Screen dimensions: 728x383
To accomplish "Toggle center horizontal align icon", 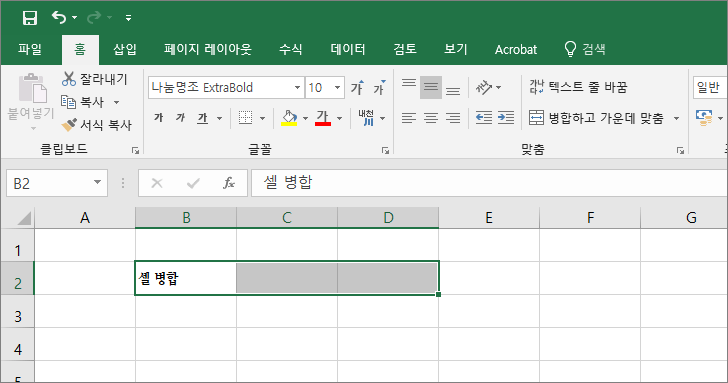I will [431, 118].
